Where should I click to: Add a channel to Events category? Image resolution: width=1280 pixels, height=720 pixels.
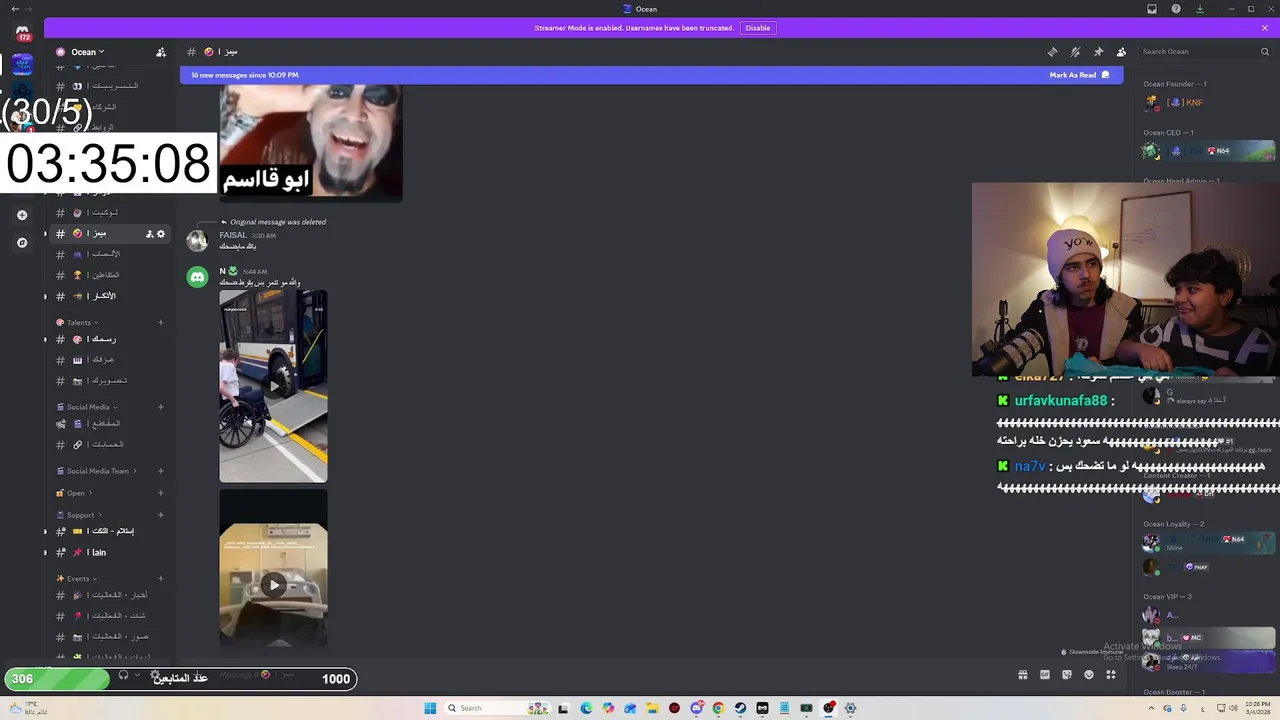click(160, 578)
